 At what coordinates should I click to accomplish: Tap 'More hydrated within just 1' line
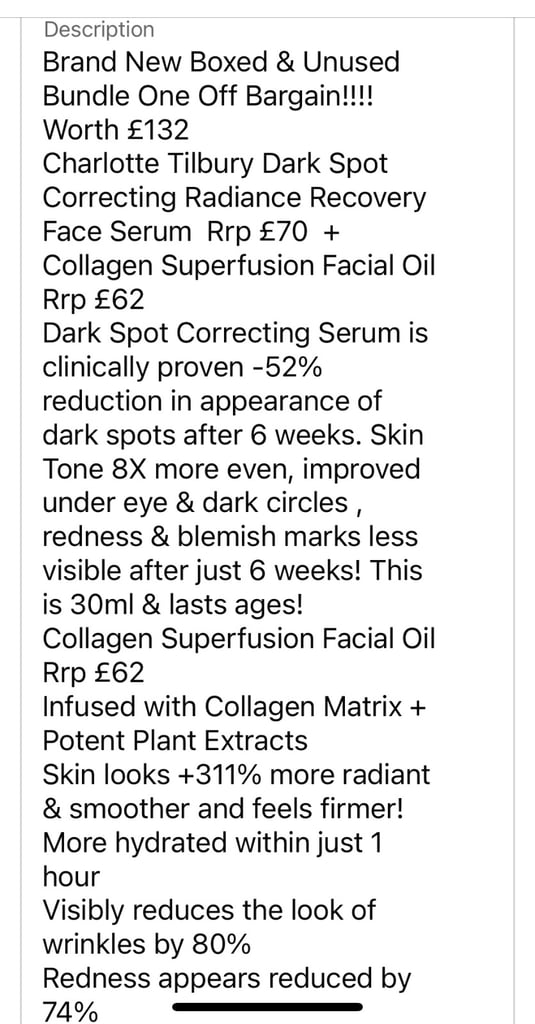pos(212,842)
